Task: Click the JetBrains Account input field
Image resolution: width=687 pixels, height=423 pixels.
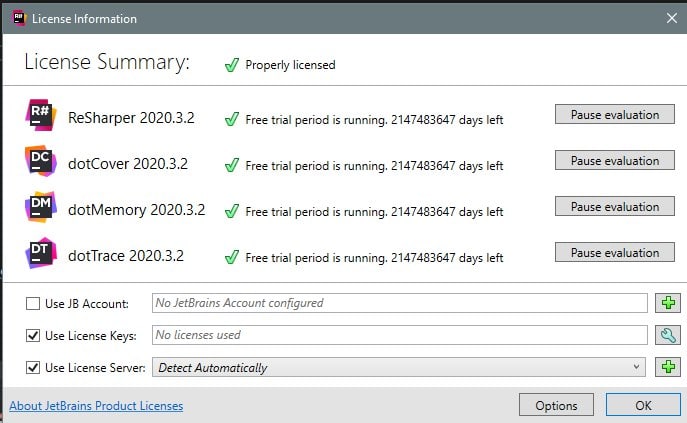Action: (400, 303)
